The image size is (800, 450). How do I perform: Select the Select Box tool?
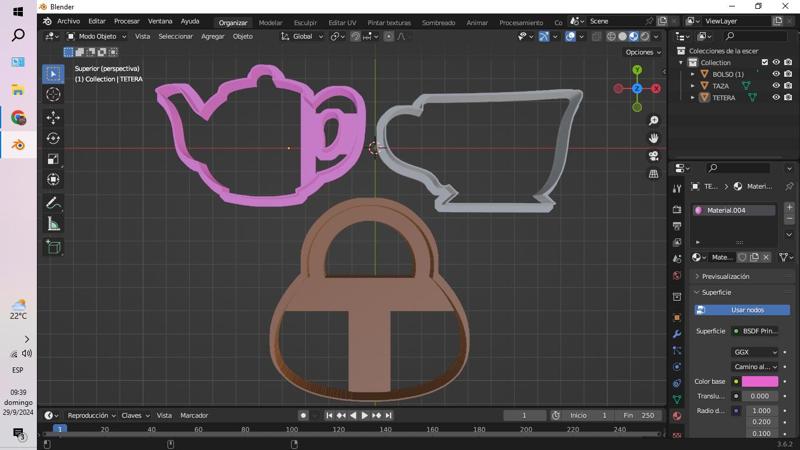[53, 74]
